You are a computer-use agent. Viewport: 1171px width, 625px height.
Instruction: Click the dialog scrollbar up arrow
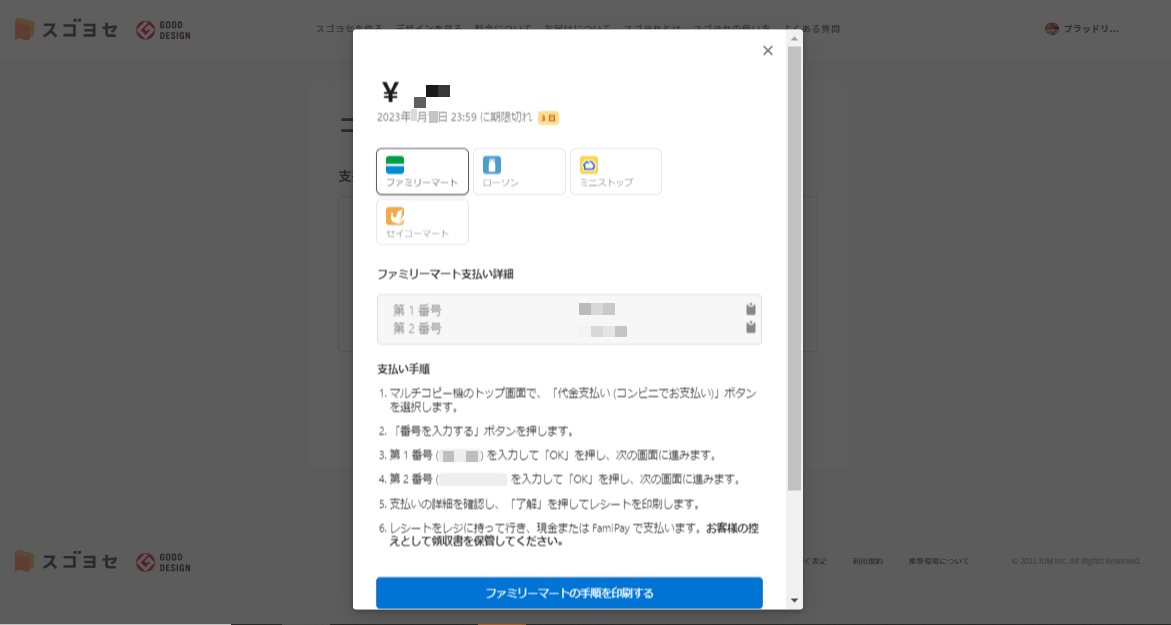pos(794,38)
